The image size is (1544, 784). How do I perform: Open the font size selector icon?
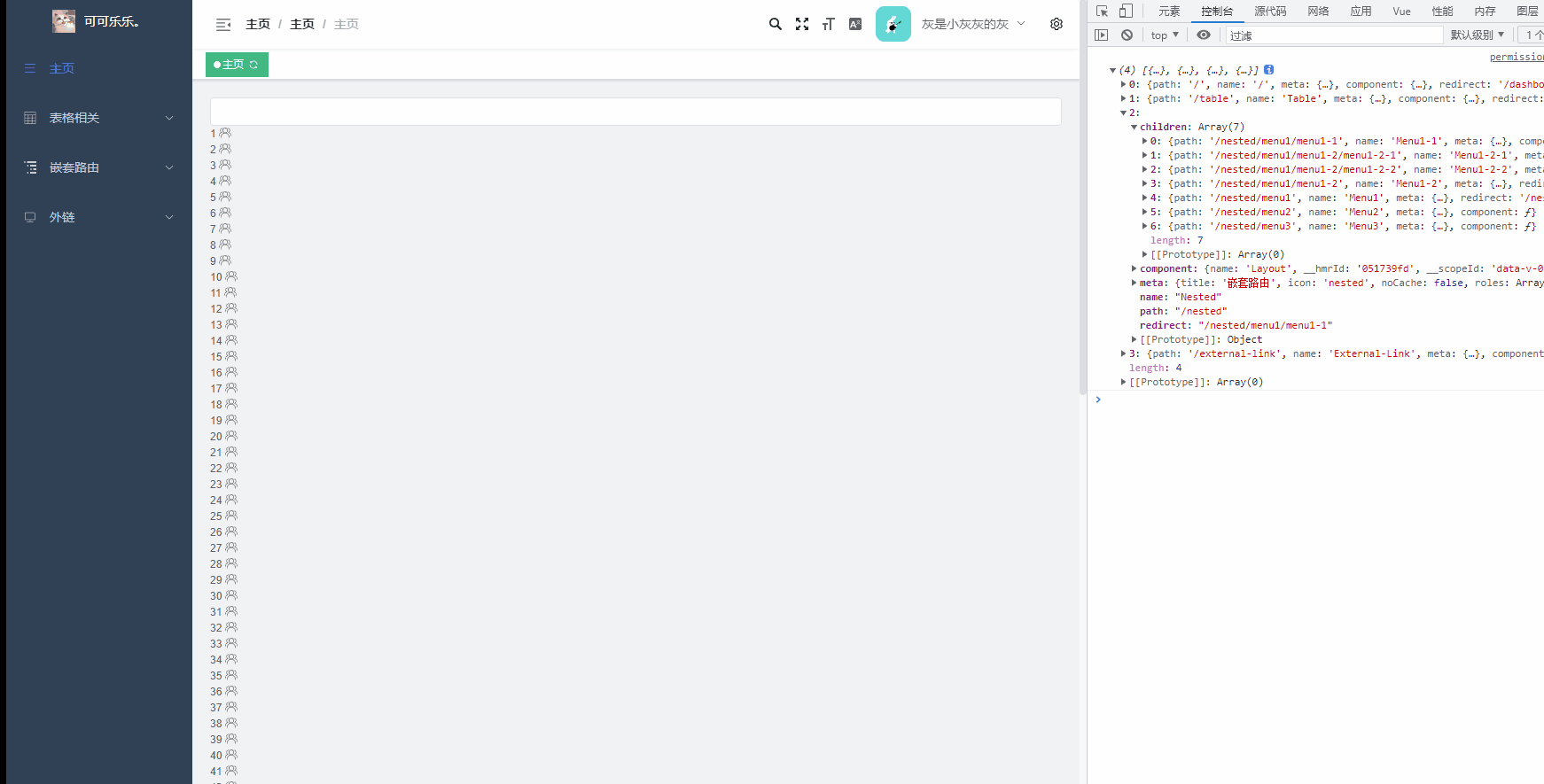(x=829, y=24)
